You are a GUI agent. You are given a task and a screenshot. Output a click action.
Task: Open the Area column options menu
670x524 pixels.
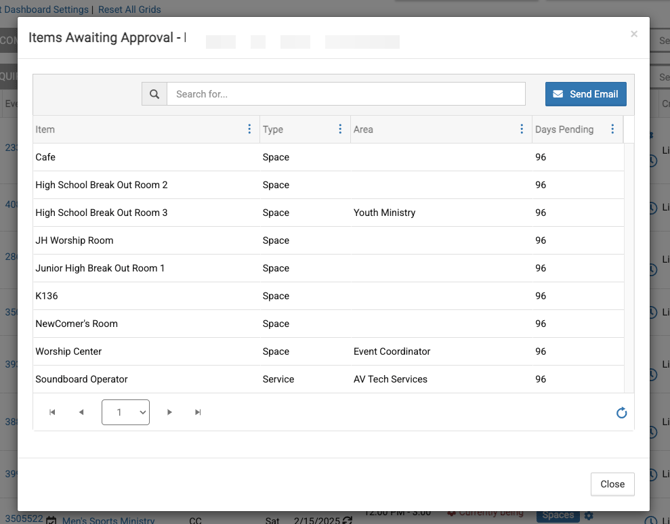tap(521, 129)
